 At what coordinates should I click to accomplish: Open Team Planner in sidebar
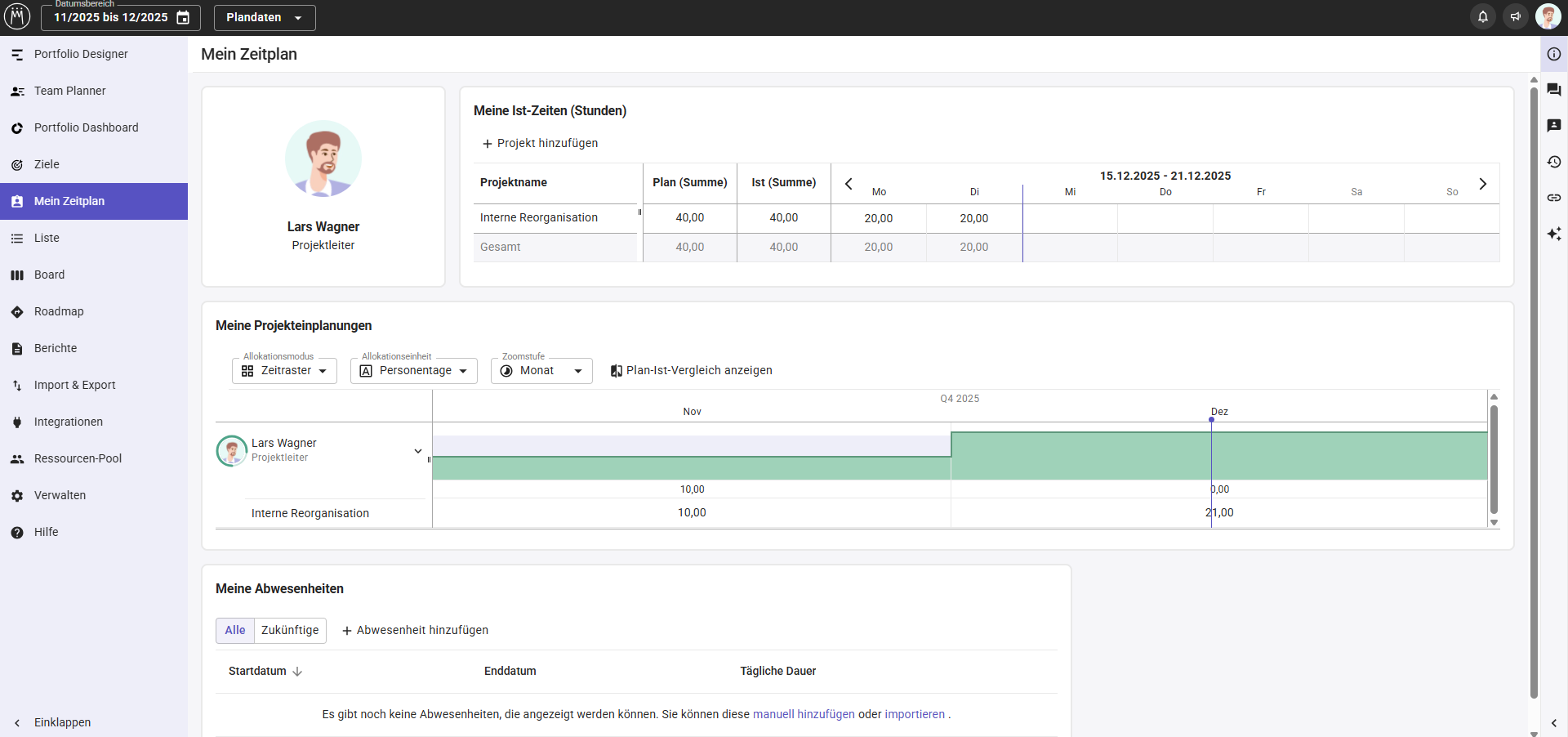coord(70,91)
